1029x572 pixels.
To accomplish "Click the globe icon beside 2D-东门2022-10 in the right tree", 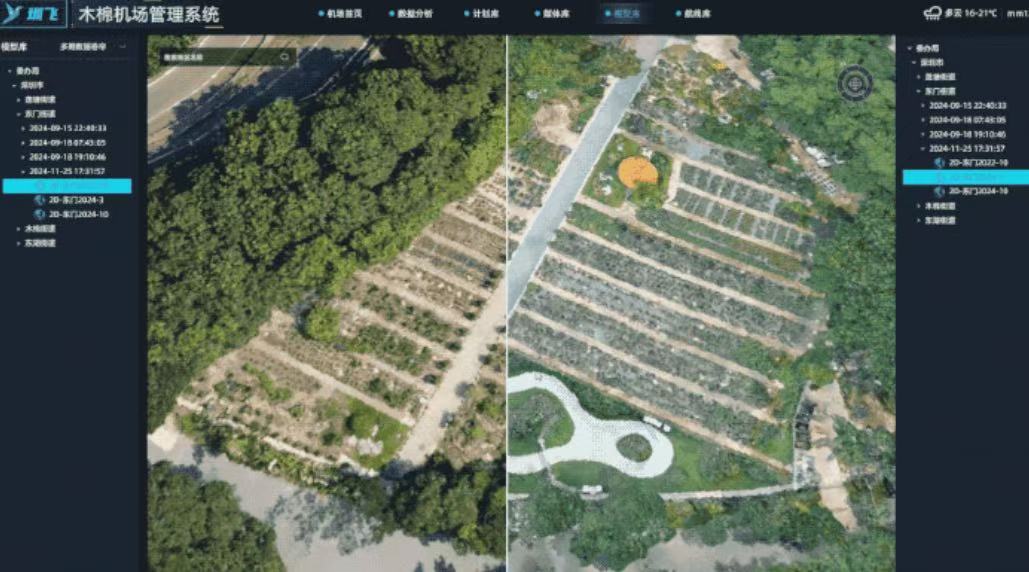I will point(939,163).
